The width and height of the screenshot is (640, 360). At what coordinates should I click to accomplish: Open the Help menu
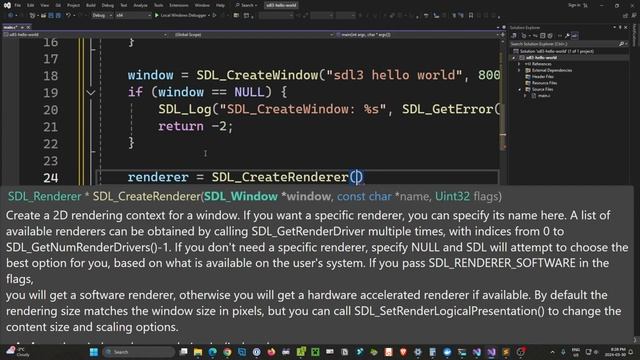tap(220, 5)
